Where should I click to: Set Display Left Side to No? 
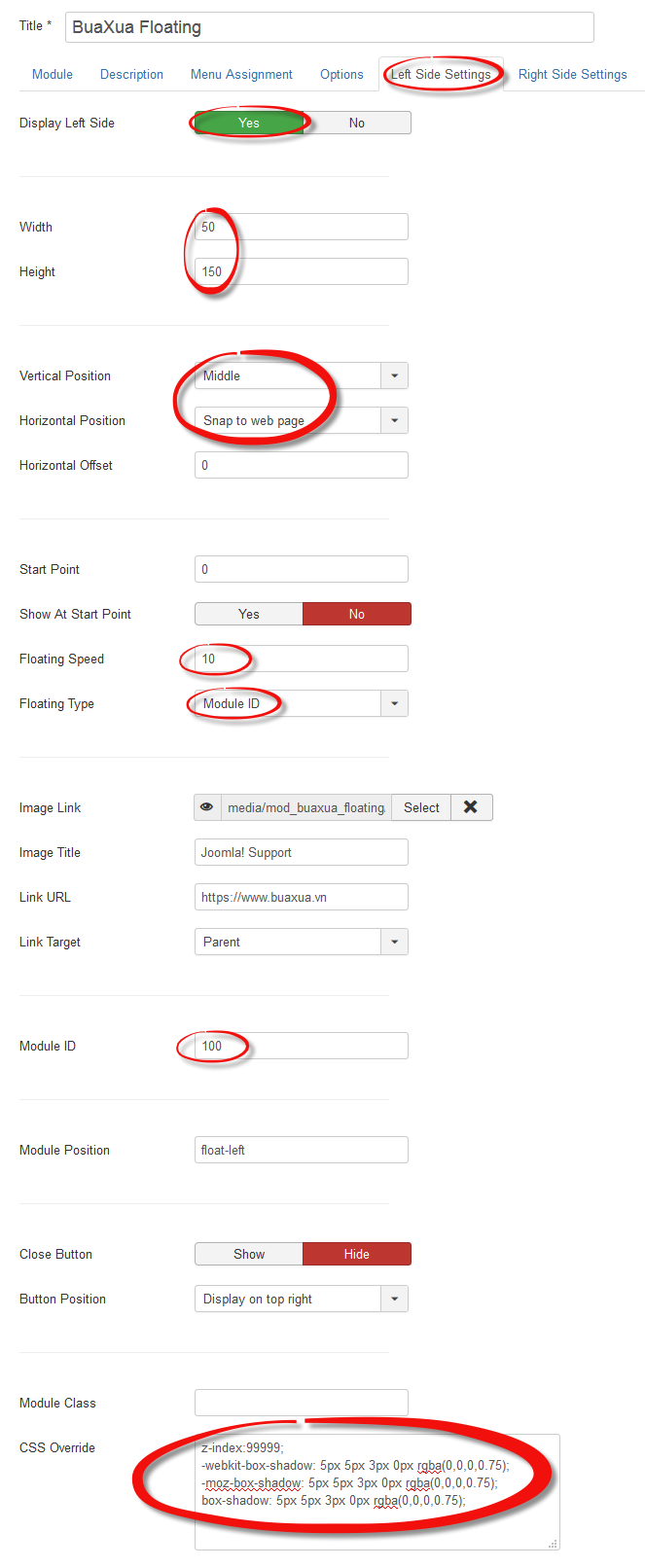click(x=357, y=123)
